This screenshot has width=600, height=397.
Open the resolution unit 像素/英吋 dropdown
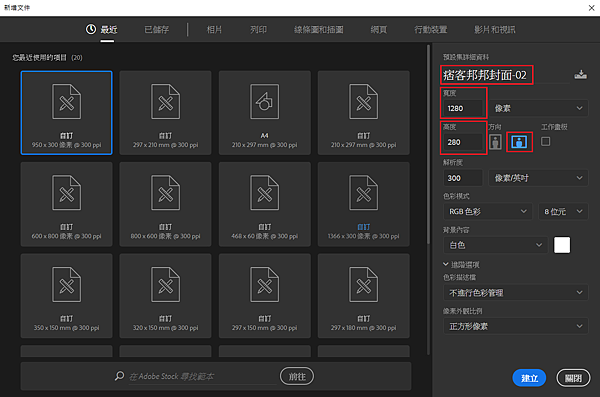(x=538, y=178)
